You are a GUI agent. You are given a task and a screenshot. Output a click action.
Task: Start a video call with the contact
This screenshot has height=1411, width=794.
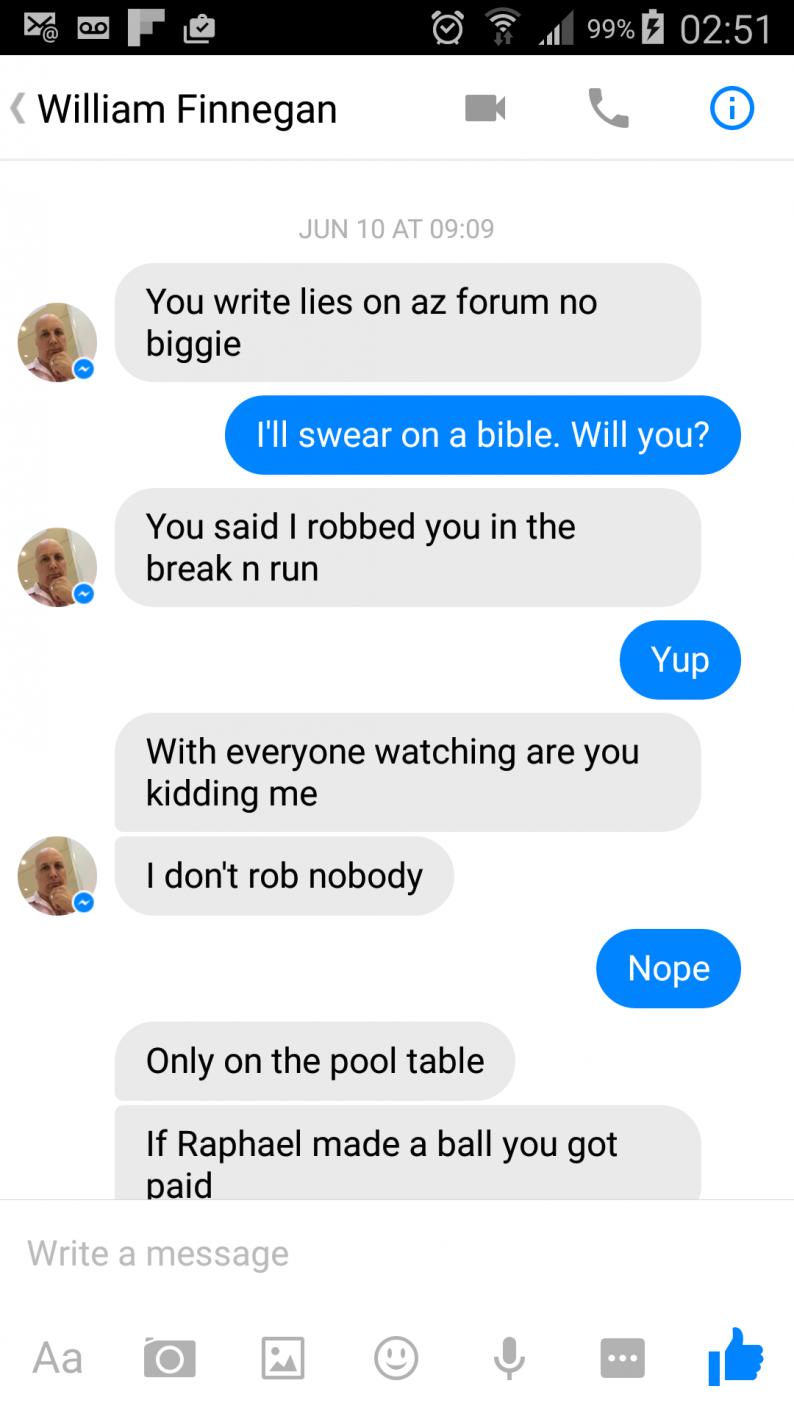[x=485, y=109]
